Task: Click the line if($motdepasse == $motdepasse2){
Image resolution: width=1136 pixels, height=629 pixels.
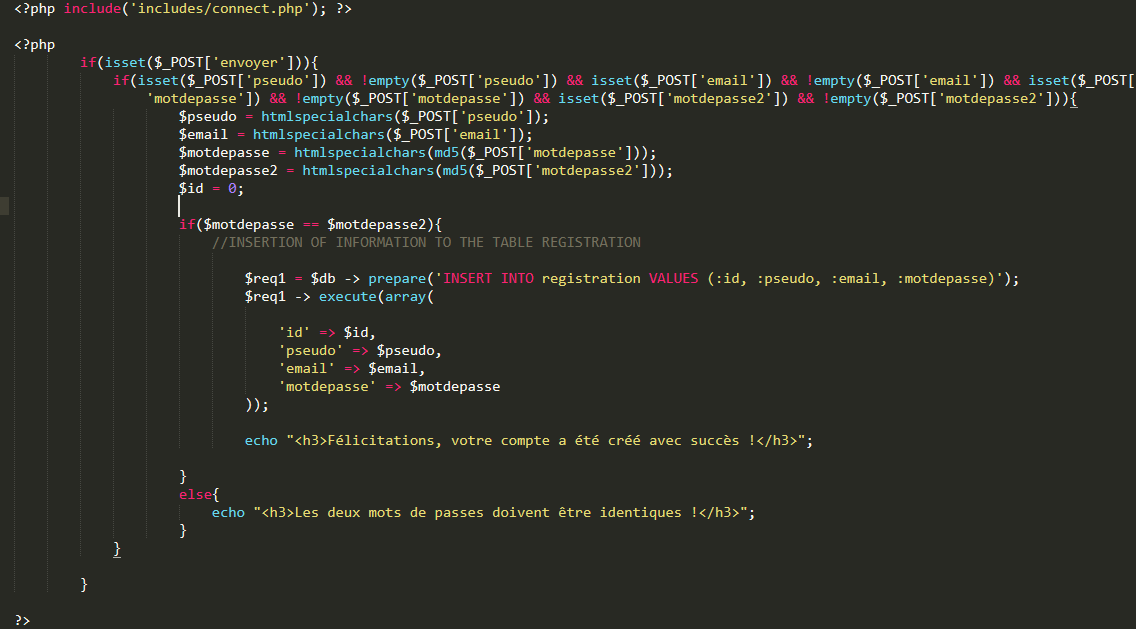Action: 311,225
